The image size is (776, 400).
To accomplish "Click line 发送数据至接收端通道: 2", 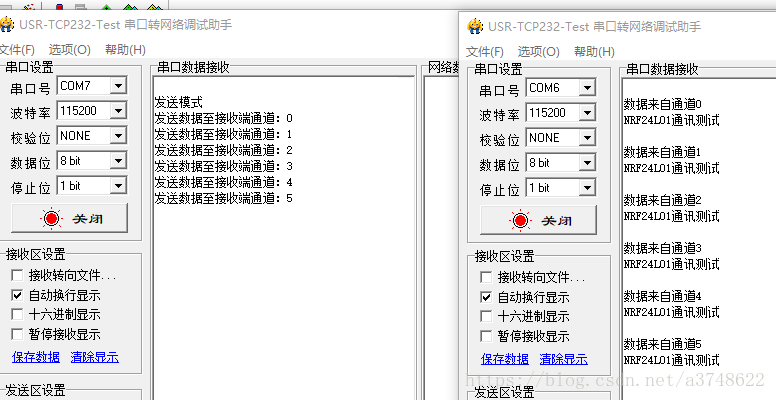I will tap(224, 150).
